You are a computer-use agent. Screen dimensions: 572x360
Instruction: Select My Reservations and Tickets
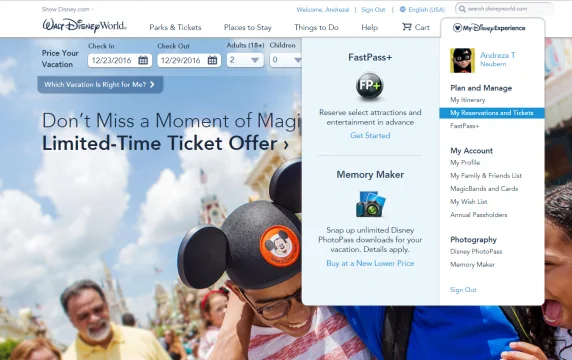pyautogui.click(x=492, y=113)
